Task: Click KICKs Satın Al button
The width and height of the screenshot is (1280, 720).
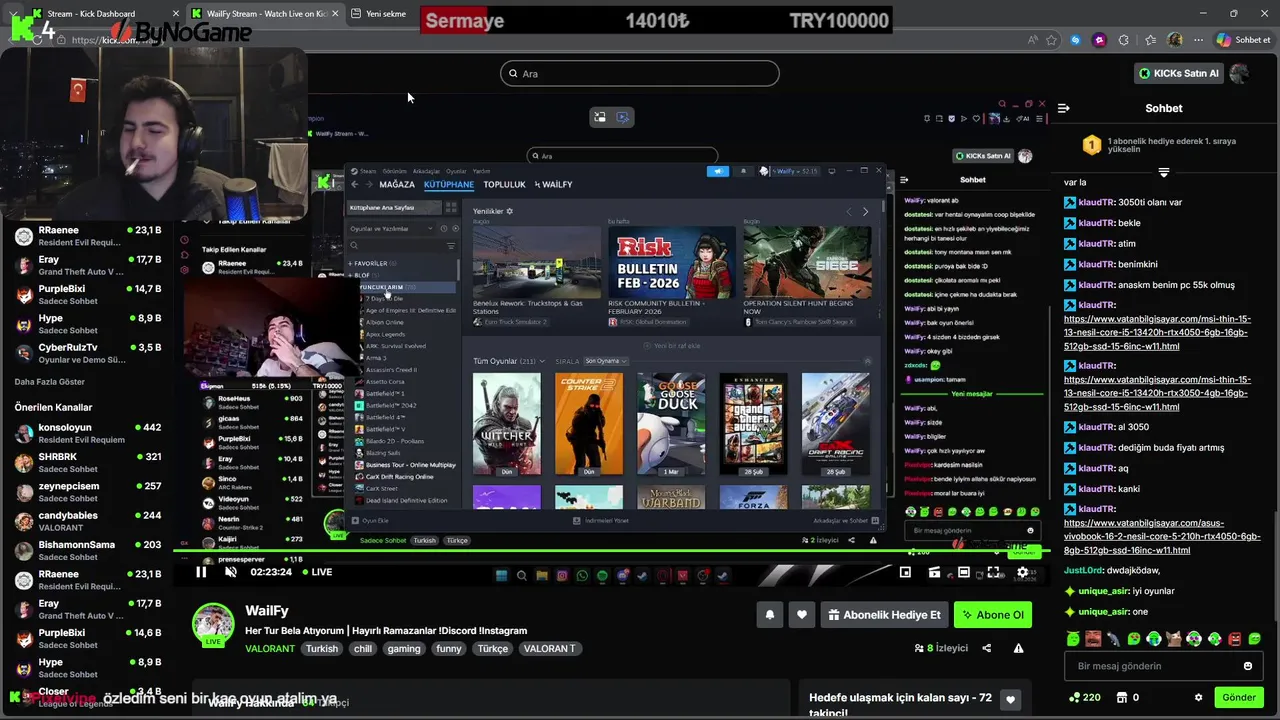Action: click(1179, 73)
